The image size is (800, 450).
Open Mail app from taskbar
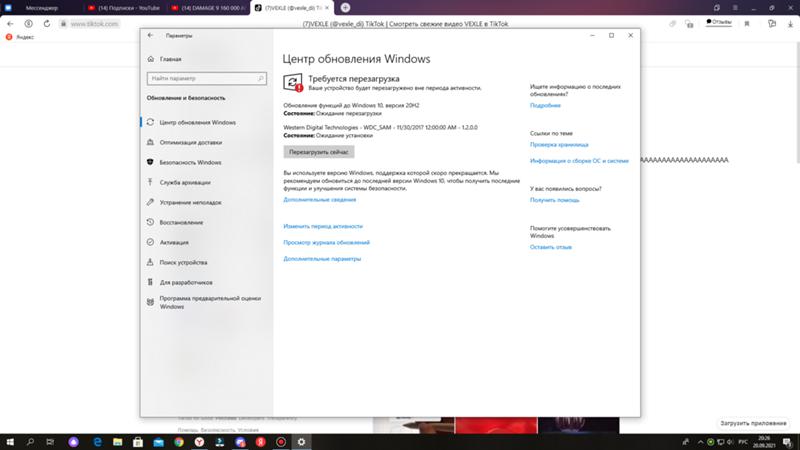click(158, 442)
